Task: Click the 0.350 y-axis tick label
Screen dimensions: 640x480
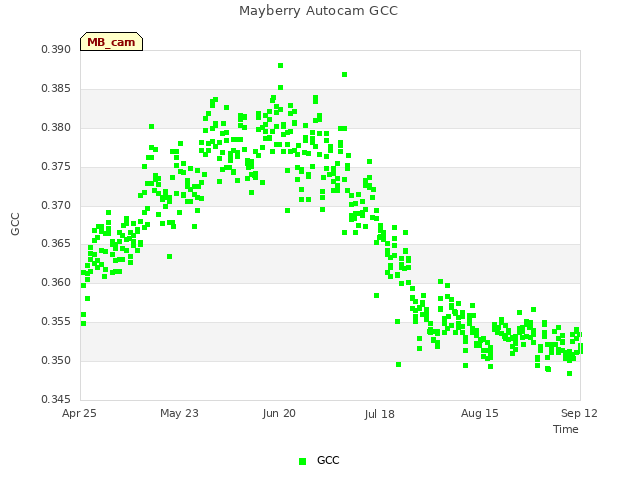Action: pos(56,360)
